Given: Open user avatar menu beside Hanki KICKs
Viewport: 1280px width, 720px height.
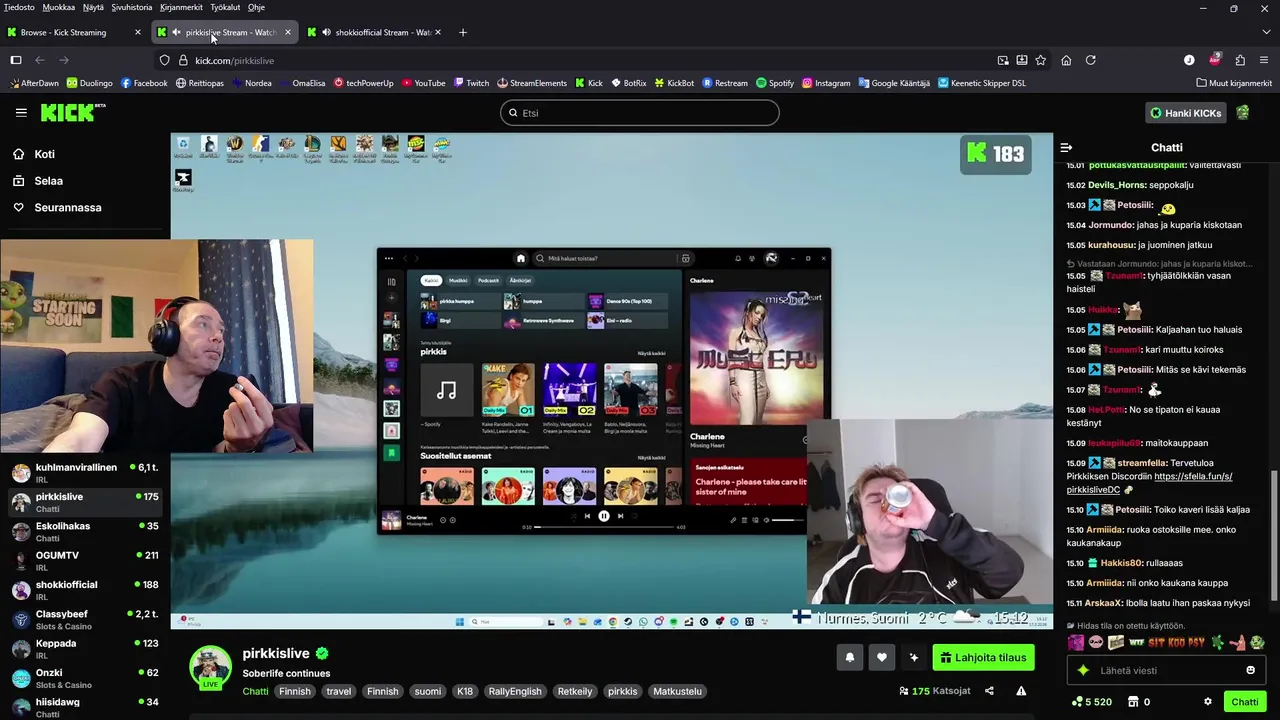Looking at the screenshot, I should [1243, 113].
